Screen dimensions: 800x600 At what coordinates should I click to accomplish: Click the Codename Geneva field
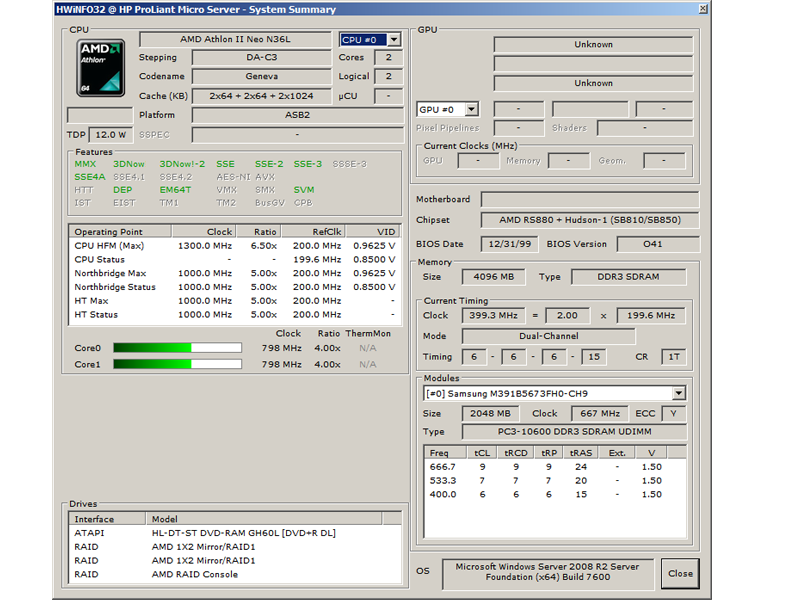coord(262,77)
